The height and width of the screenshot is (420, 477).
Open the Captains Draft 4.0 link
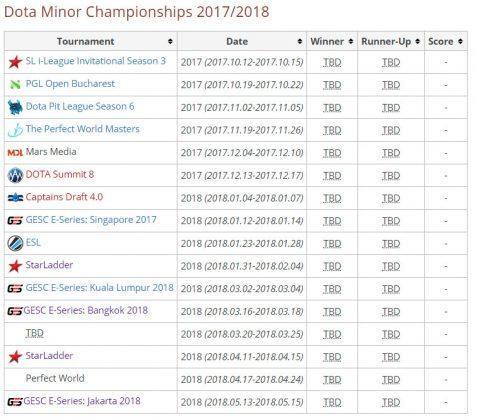click(64, 197)
